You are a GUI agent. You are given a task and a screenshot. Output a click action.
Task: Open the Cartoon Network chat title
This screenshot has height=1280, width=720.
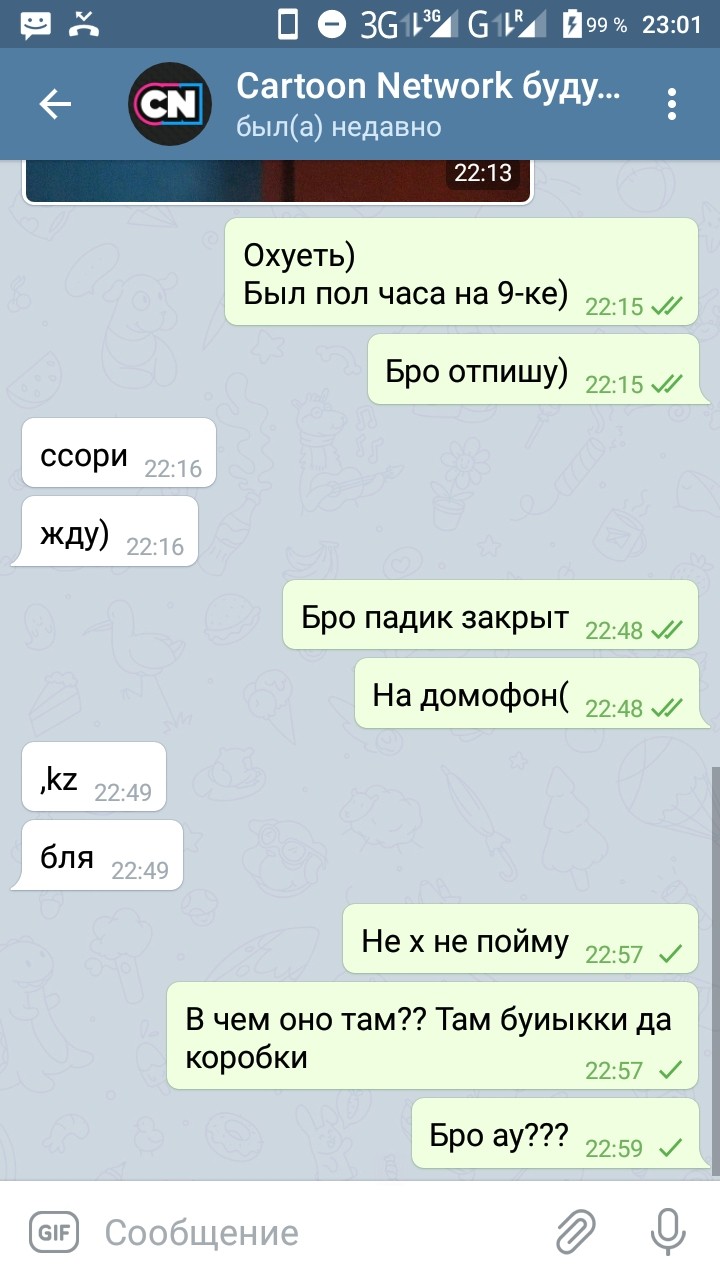(x=429, y=86)
